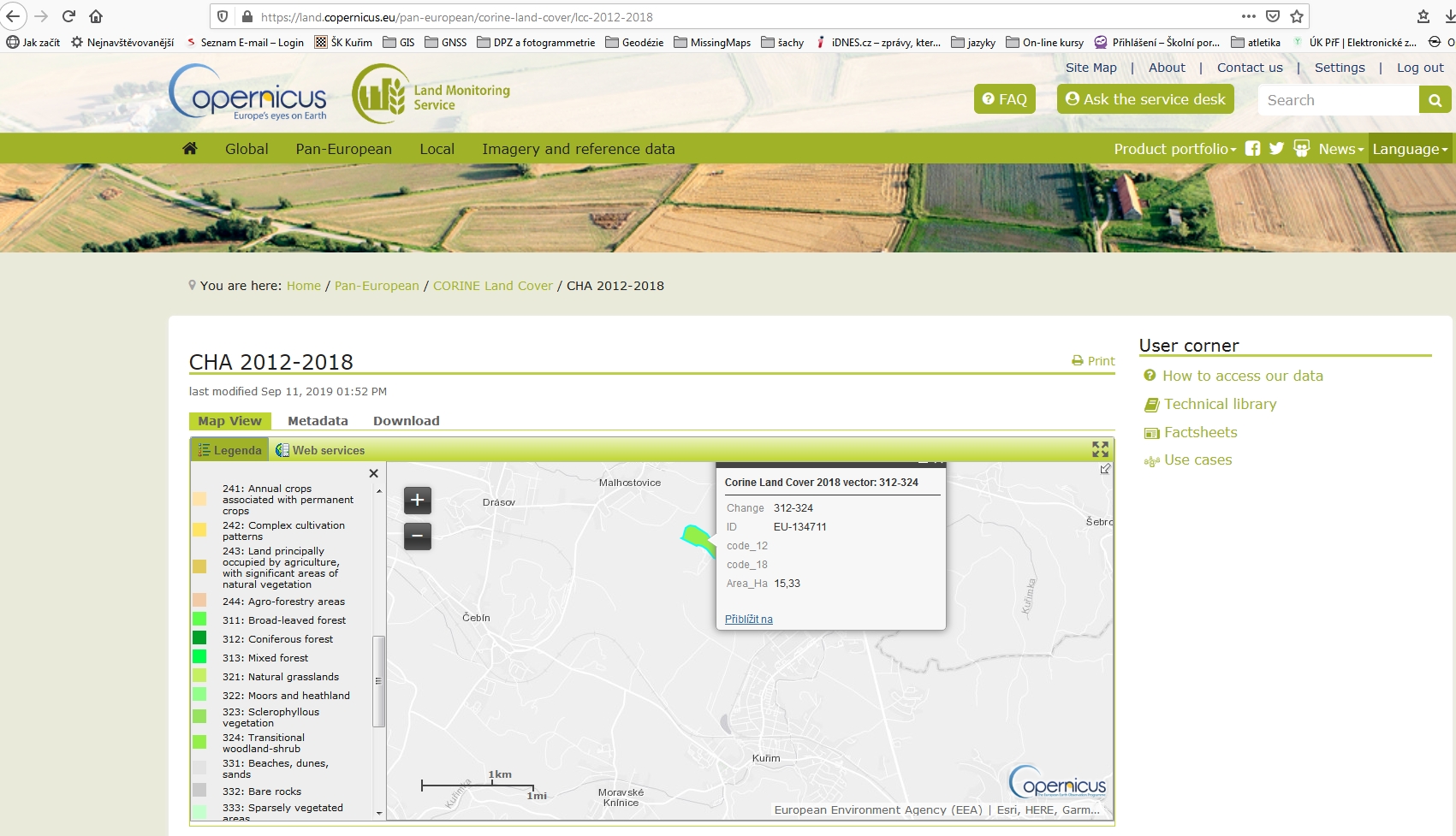Open the bookmarks library toolbar icon
Image resolution: width=1456 pixels, height=836 pixels.
[x=1423, y=16]
